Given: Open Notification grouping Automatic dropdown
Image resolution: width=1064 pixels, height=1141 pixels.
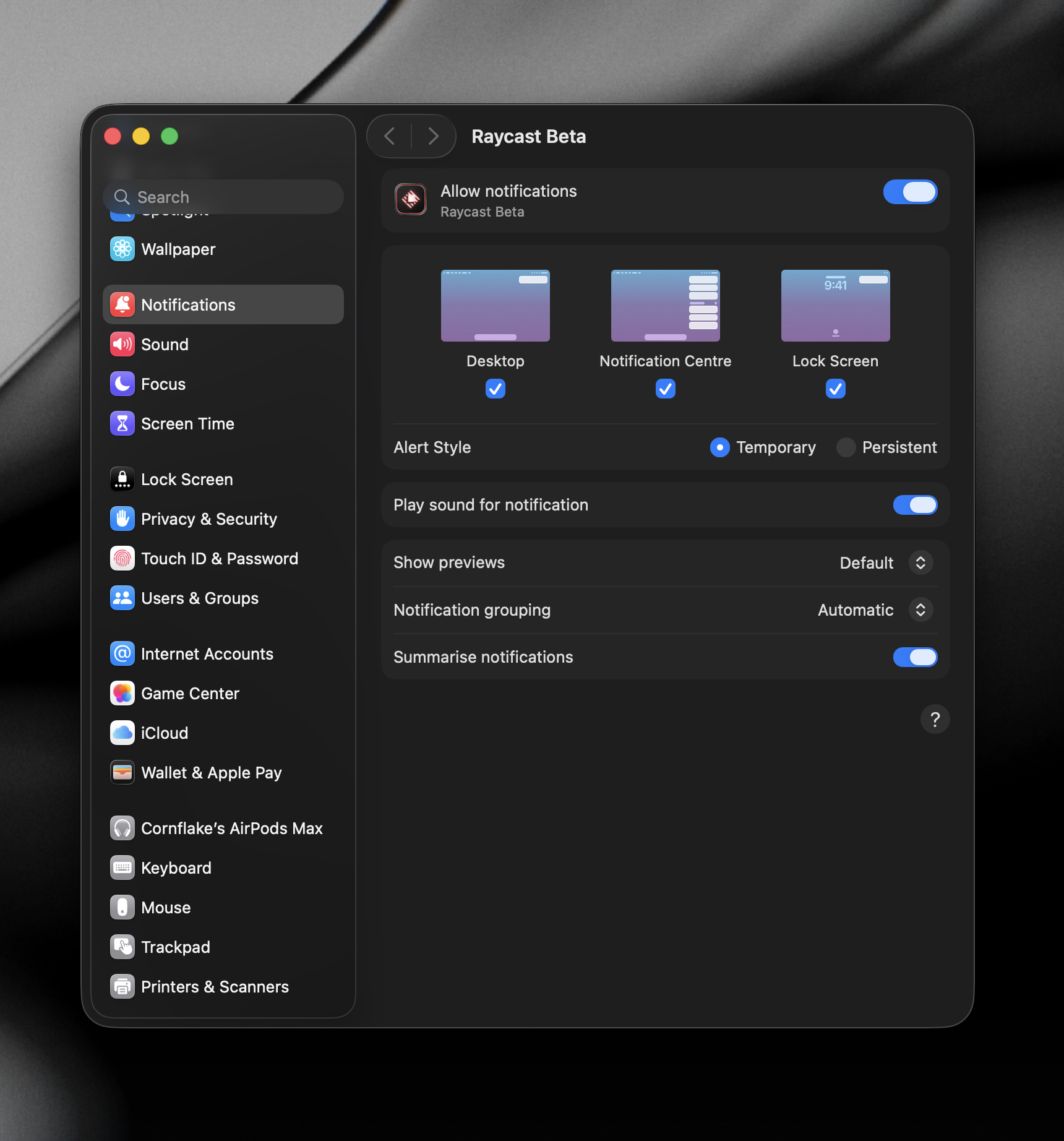Looking at the screenshot, I should [875, 610].
